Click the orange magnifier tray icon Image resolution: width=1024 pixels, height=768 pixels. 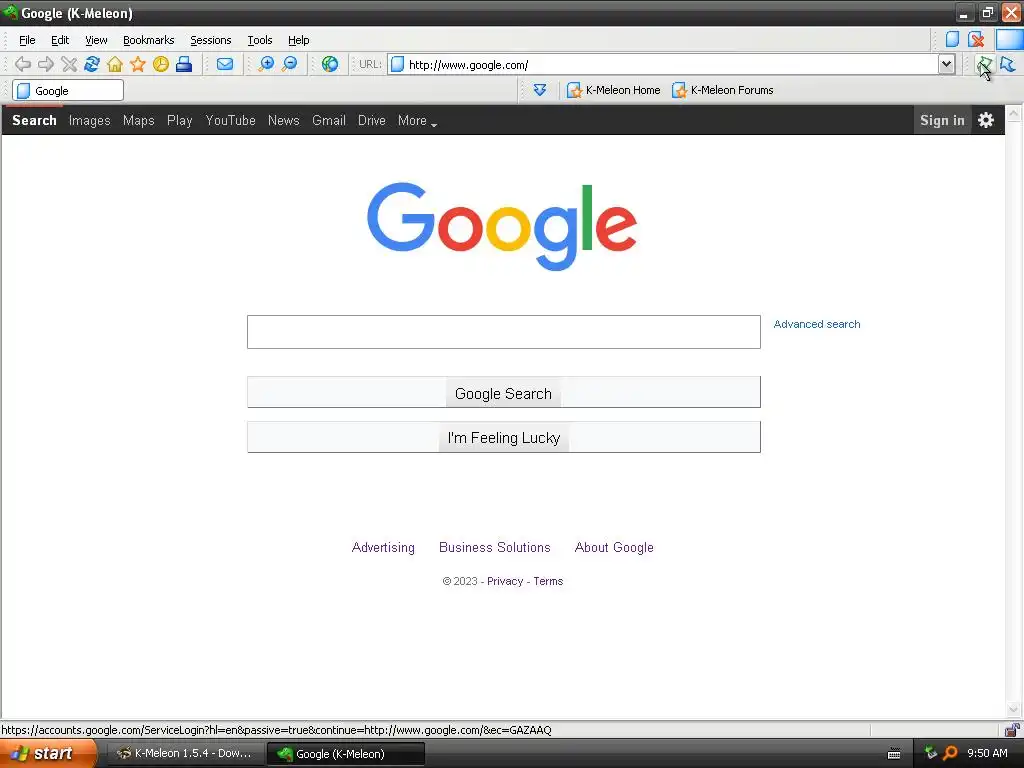(950, 753)
